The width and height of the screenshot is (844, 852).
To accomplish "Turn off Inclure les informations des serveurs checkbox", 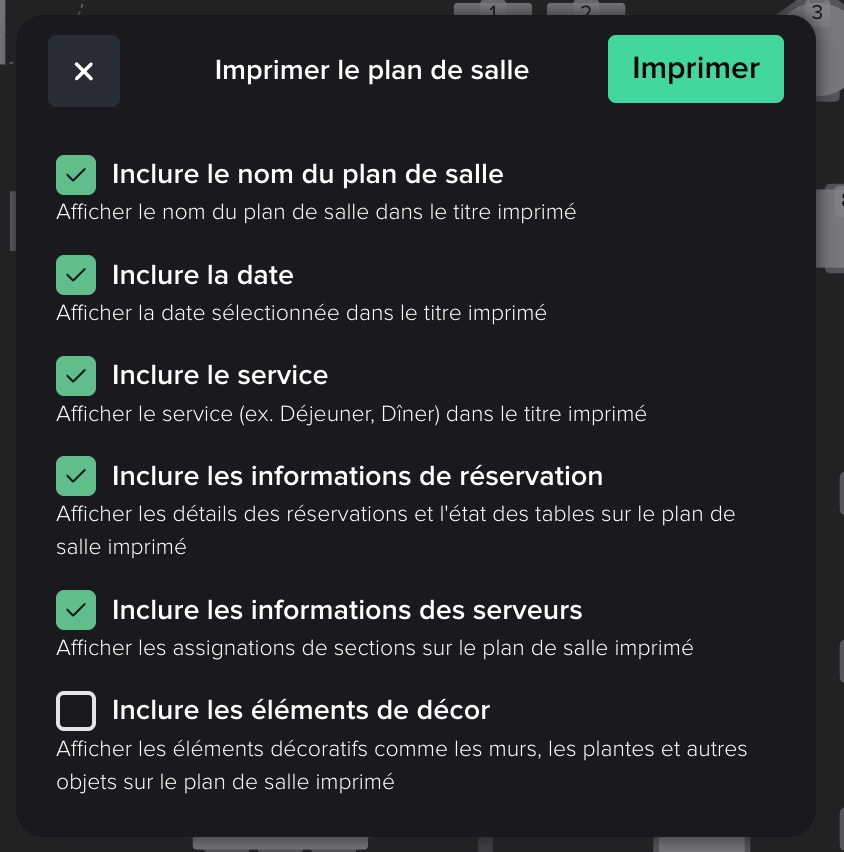I will tap(76, 610).
